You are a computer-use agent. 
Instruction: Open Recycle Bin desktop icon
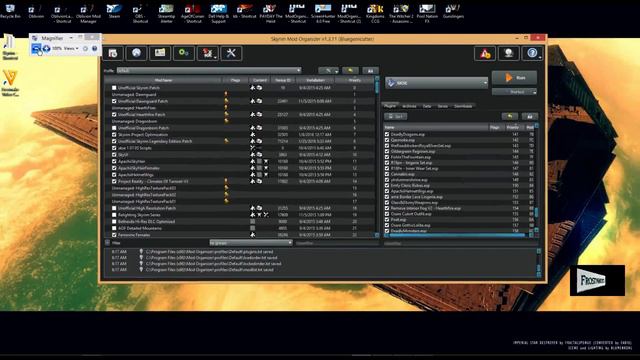pos(10,12)
